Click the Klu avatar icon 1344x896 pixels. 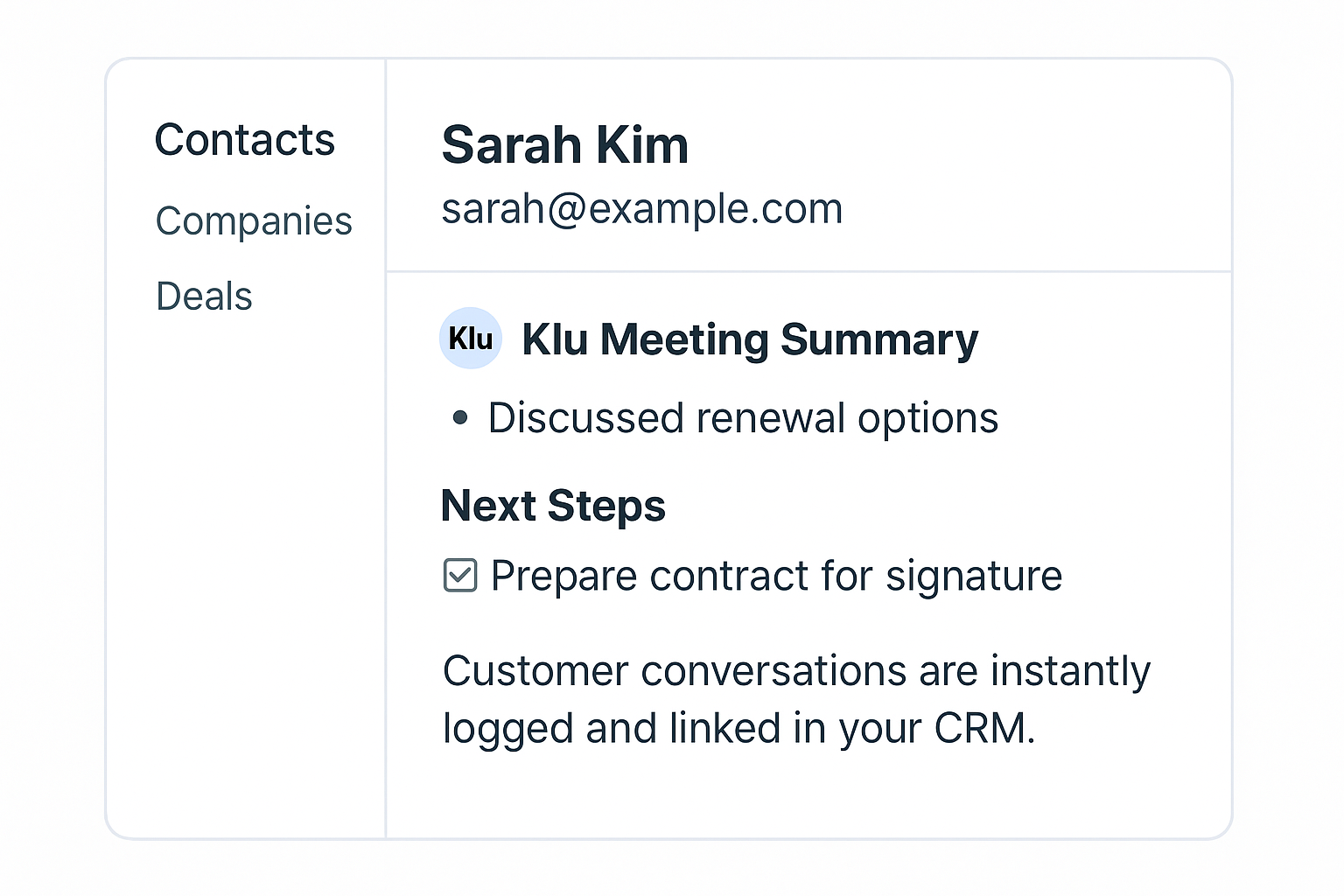tap(471, 339)
